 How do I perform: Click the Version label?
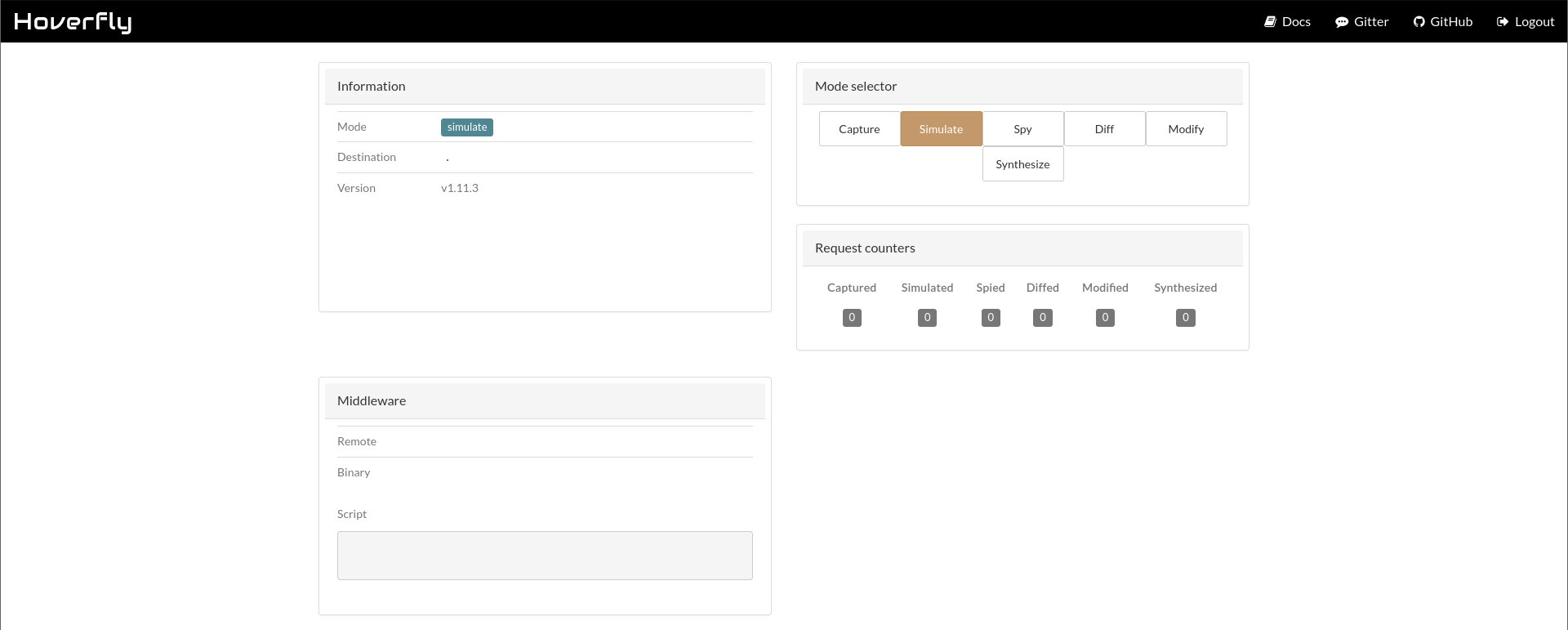356,189
